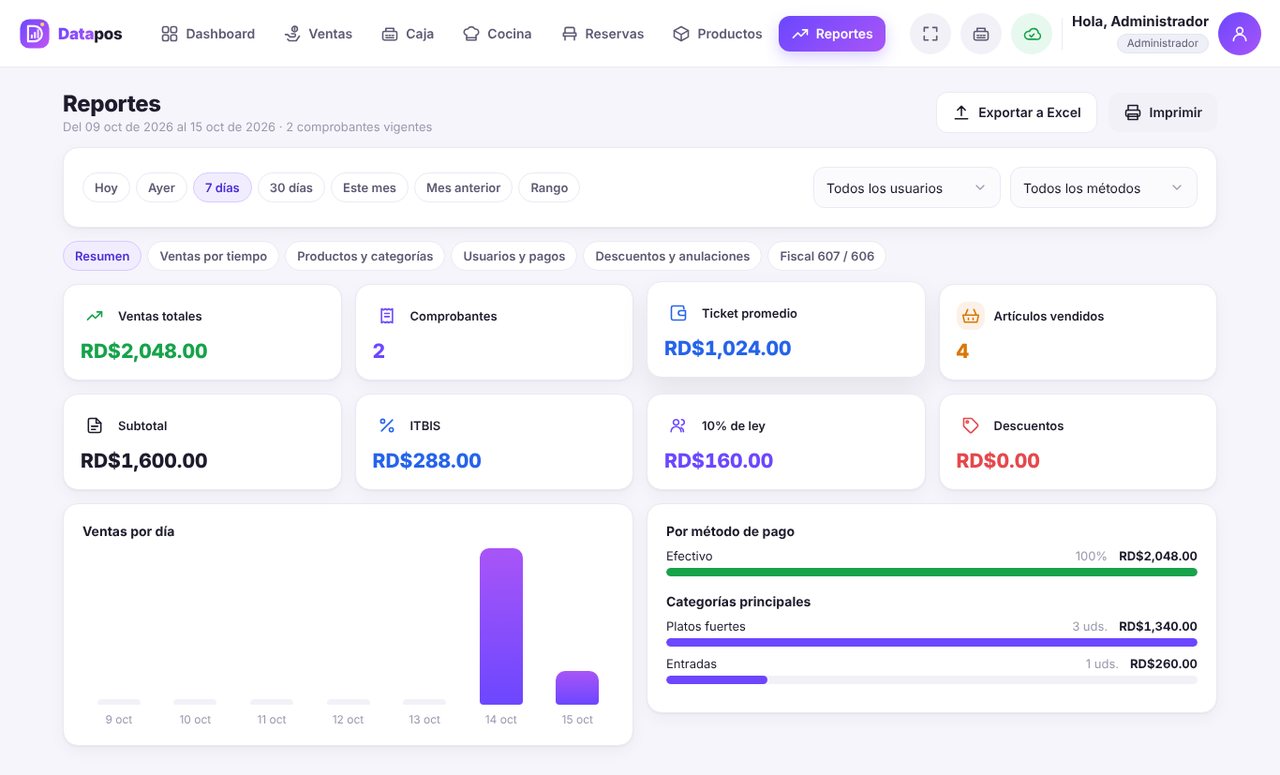Image resolution: width=1280 pixels, height=775 pixels.
Task: Open the Productos y categorías tab
Action: click(365, 256)
